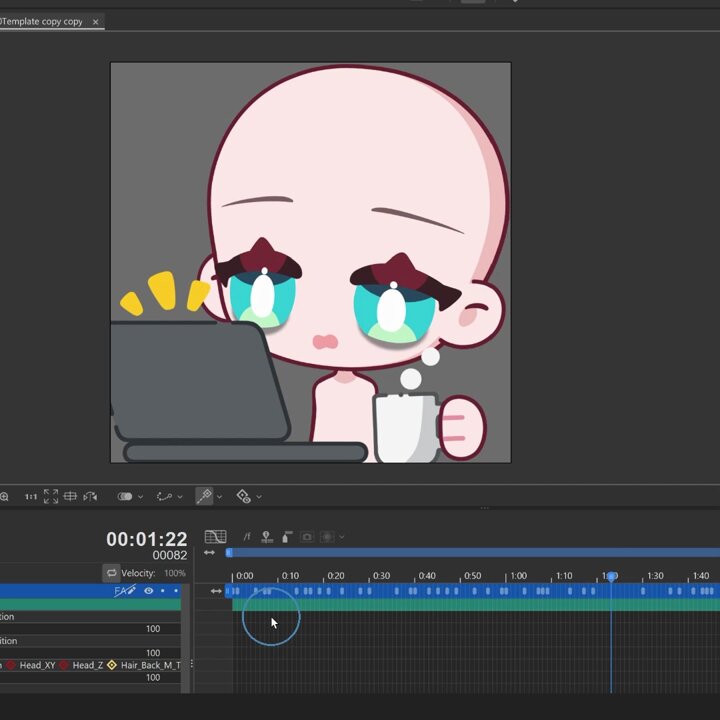Click the flip view horizontally icon
This screenshot has height=720, width=720.
(x=90, y=496)
